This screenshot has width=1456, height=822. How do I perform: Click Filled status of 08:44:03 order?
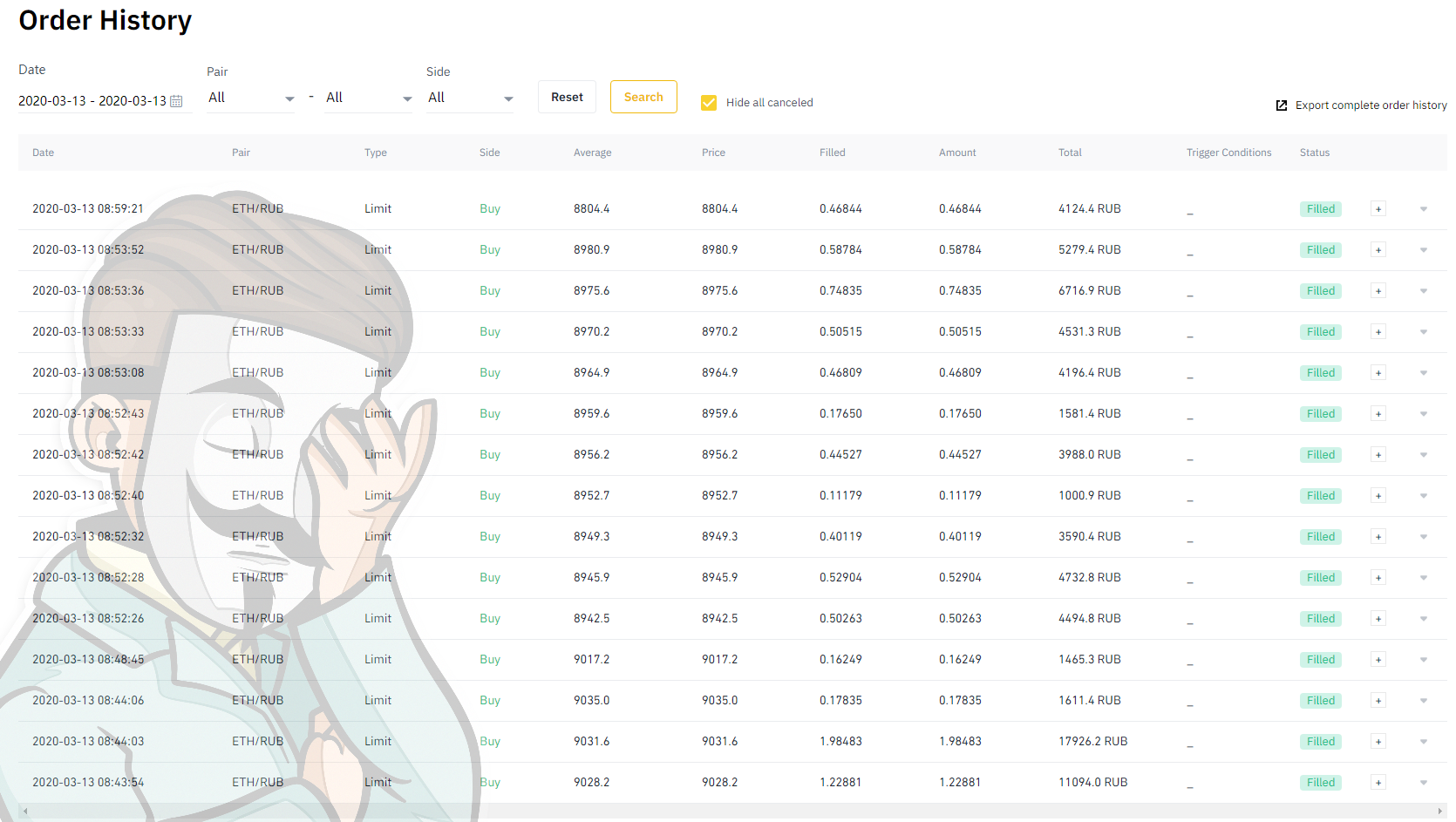1320,742
